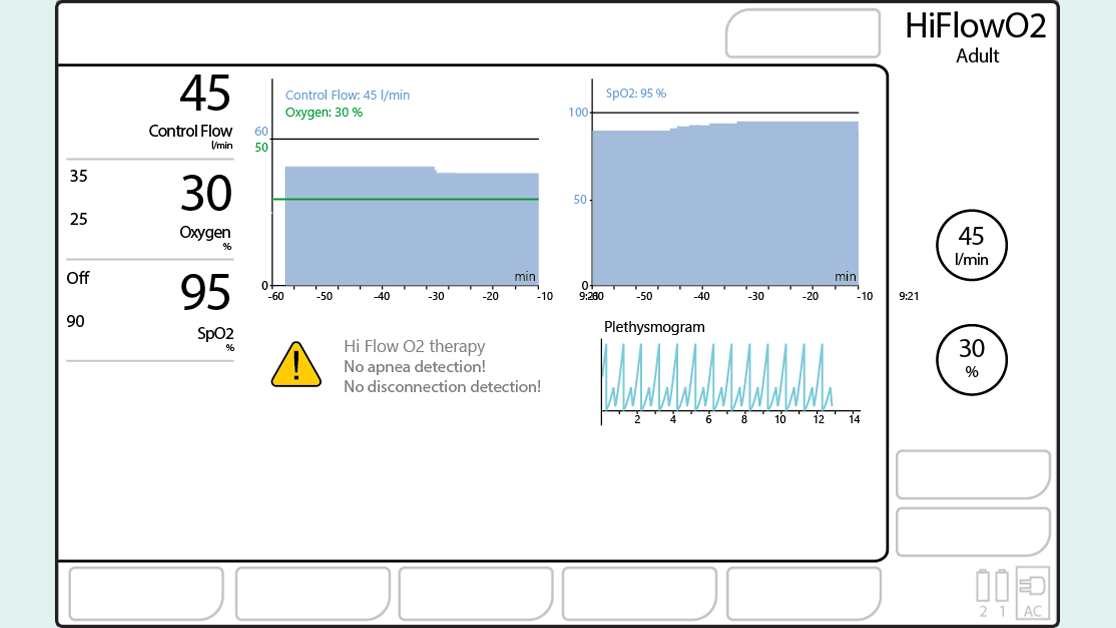
Task: Click the No apnea detection message
Action: click(x=414, y=367)
